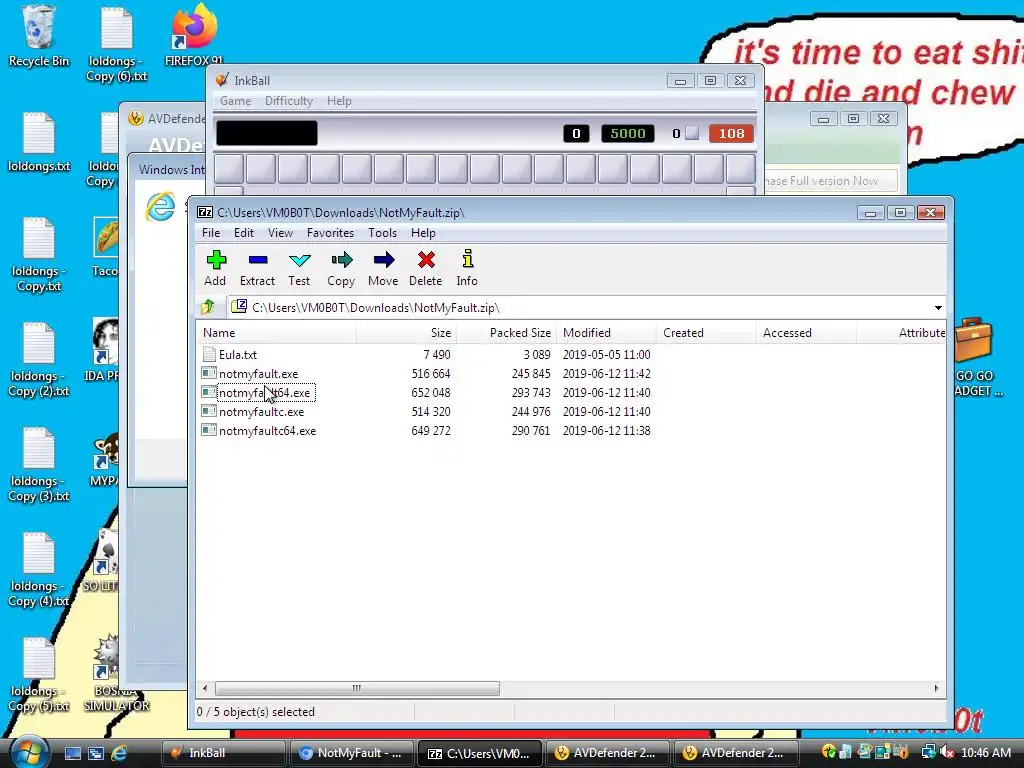Screen dimensions: 1024x768
Task: Open the View menu in 7-Zip
Action: pos(280,232)
